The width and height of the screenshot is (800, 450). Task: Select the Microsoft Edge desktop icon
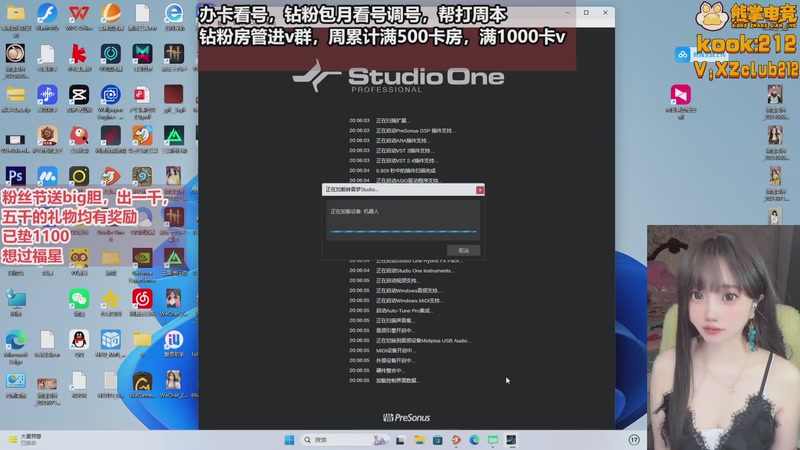click(x=15, y=340)
